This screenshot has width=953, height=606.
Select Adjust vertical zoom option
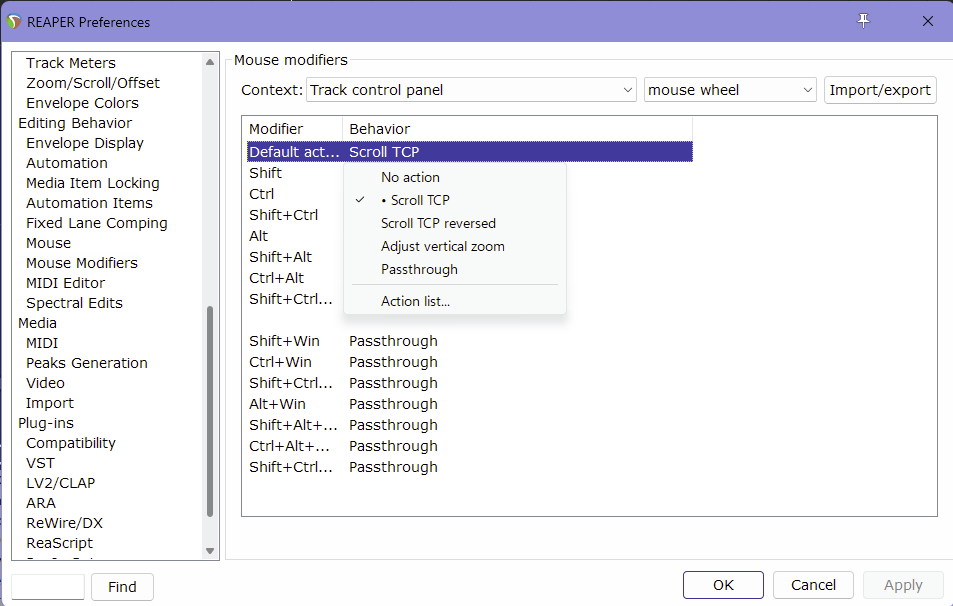[x=442, y=246]
